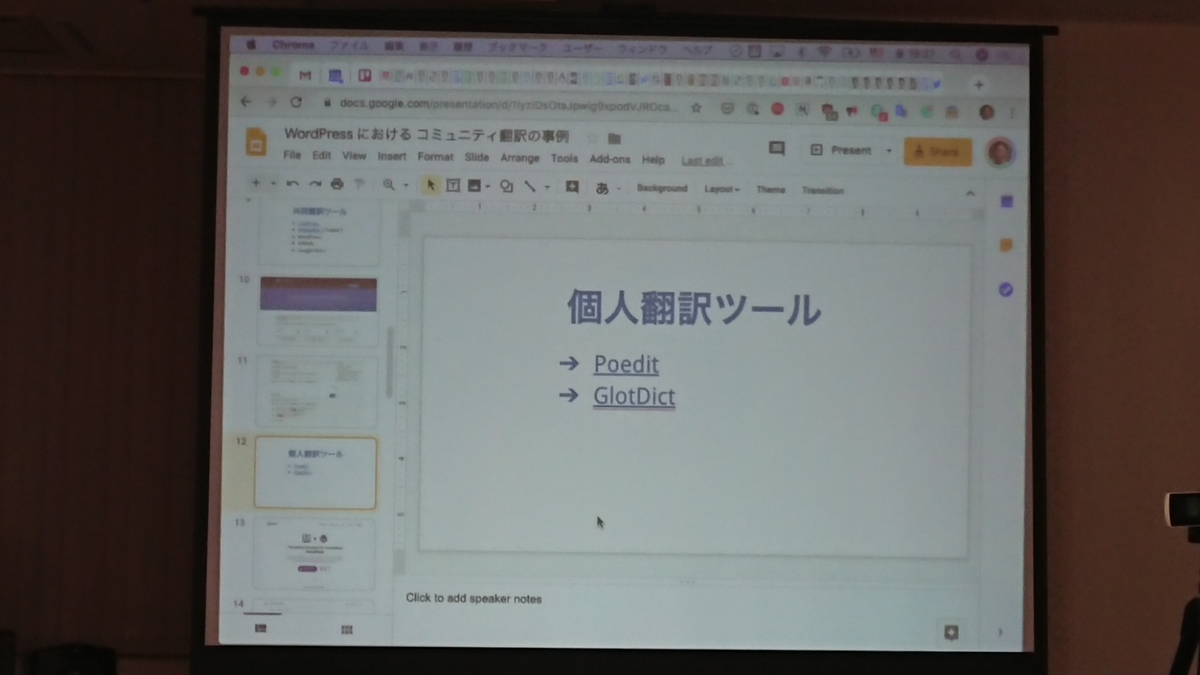Click the Background button
The image size is (1200, 675).
pos(662,188)
